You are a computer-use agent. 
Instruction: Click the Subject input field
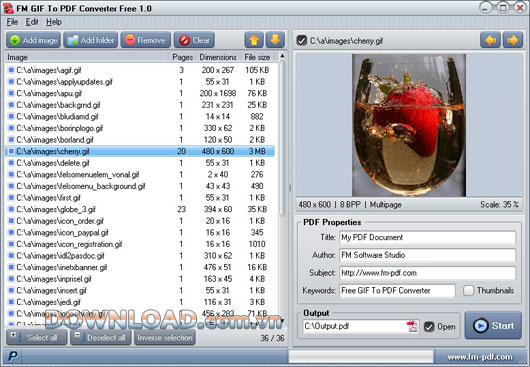coord(428,273)
